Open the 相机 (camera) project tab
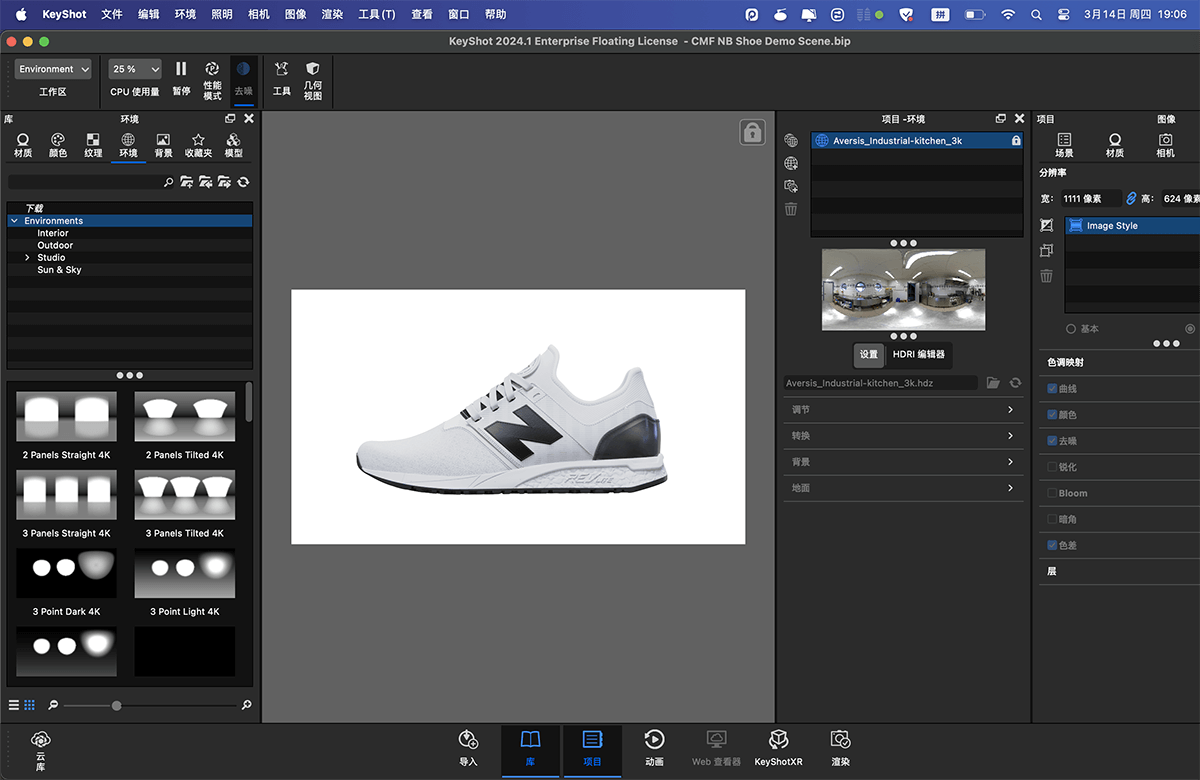1200x780 pixels. [1165, 146]
